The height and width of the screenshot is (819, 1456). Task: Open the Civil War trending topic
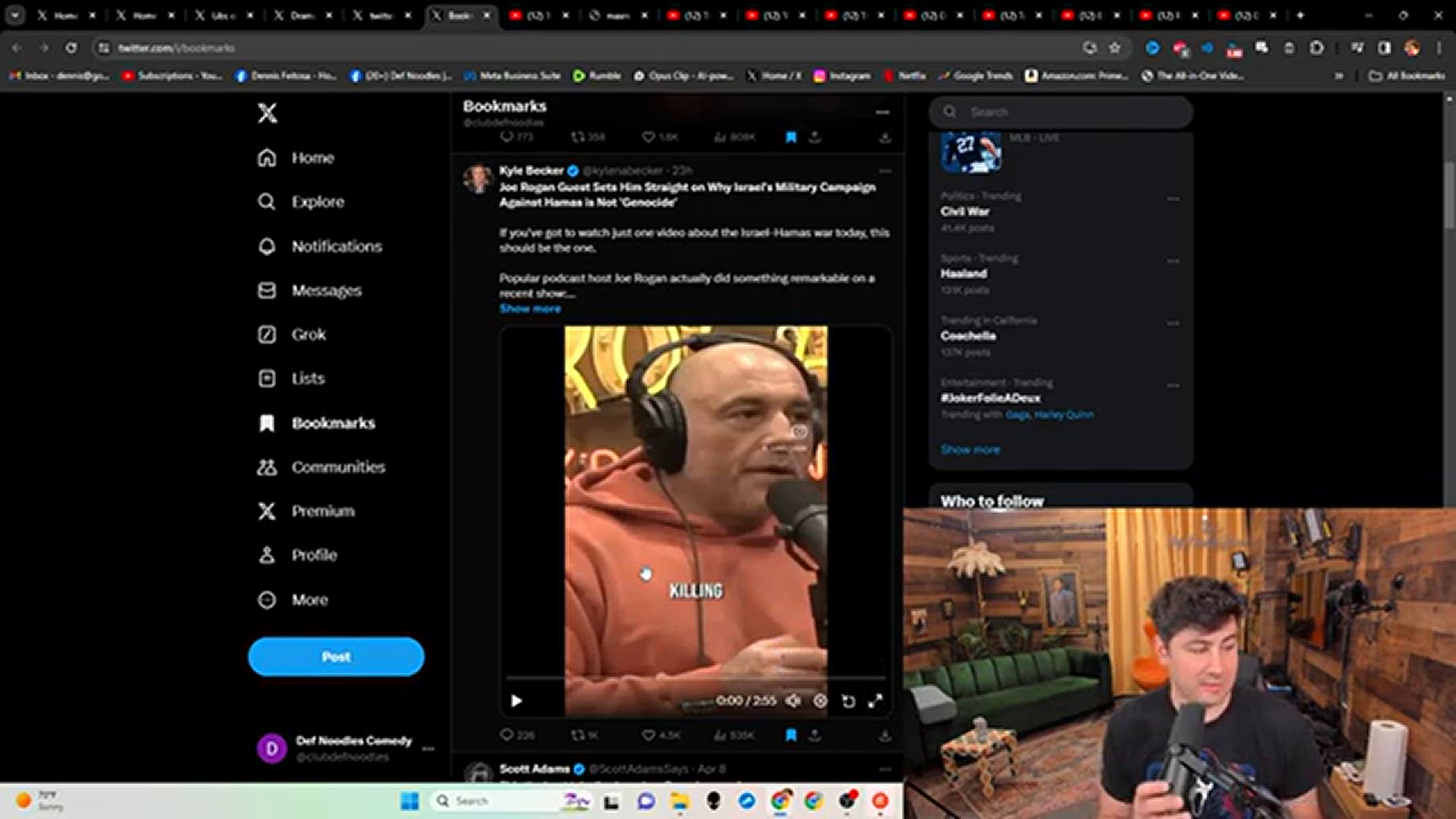tap(965, 212)
